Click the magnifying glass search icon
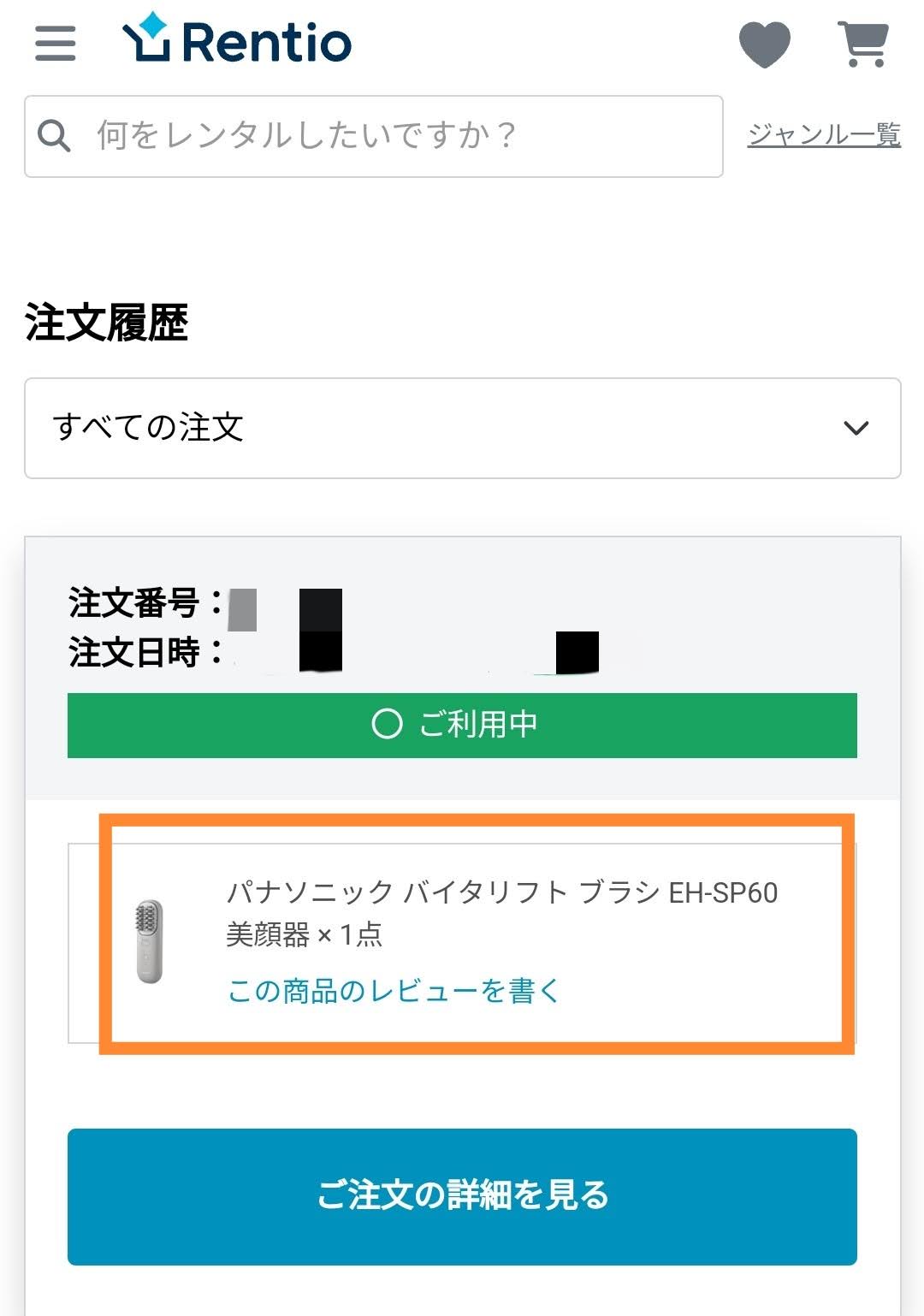The image size is (924, 1316). click(54, 136)
